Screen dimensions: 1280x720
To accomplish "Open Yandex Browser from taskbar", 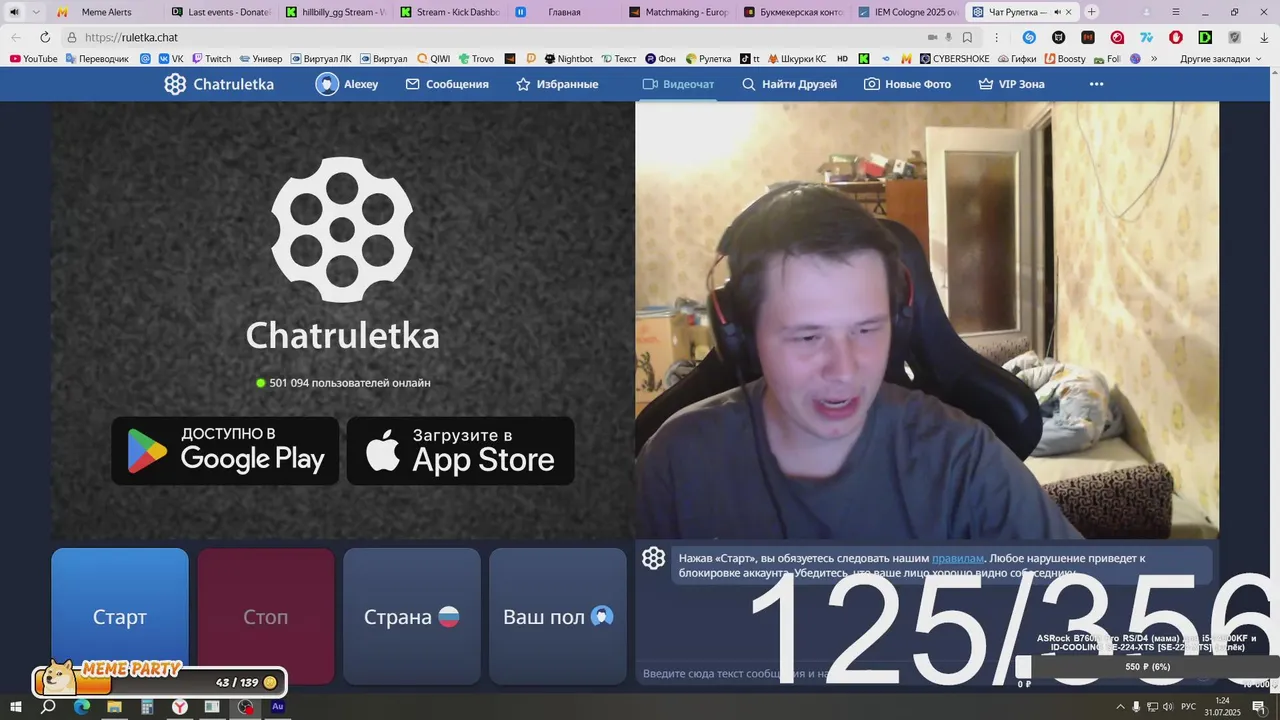I will click(x=179, y=707).
